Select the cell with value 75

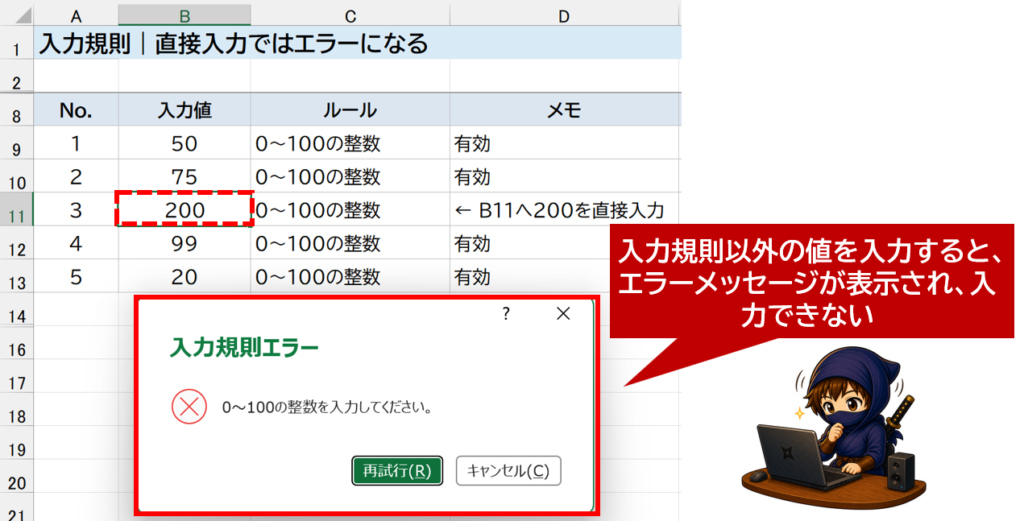185,176
